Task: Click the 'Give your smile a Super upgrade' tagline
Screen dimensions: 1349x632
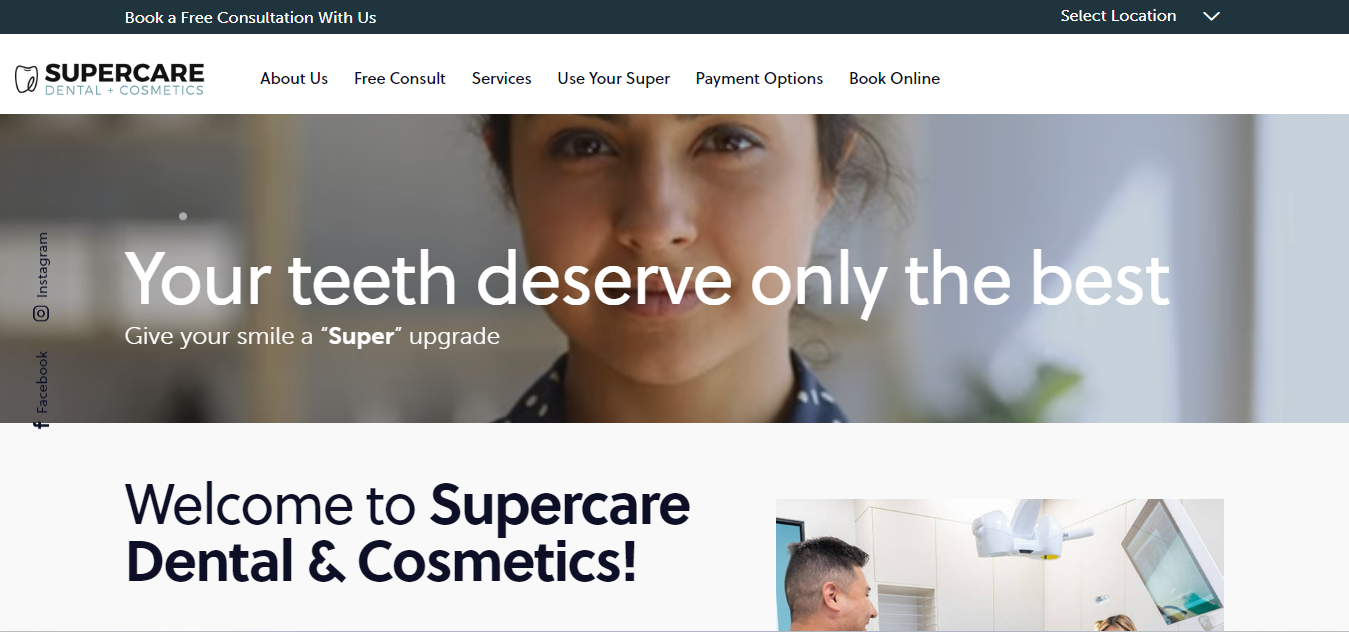Action: pyautogui.click(x=312, y=336)
